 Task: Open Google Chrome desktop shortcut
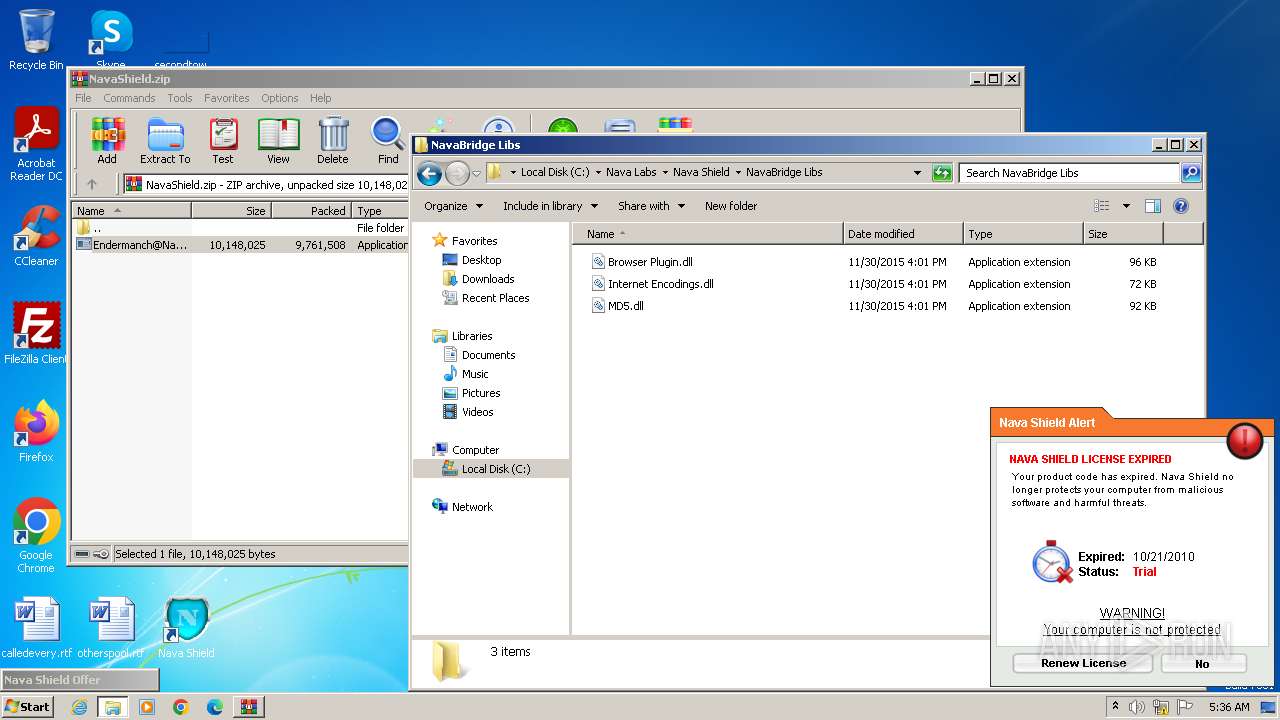click(36, 536)
